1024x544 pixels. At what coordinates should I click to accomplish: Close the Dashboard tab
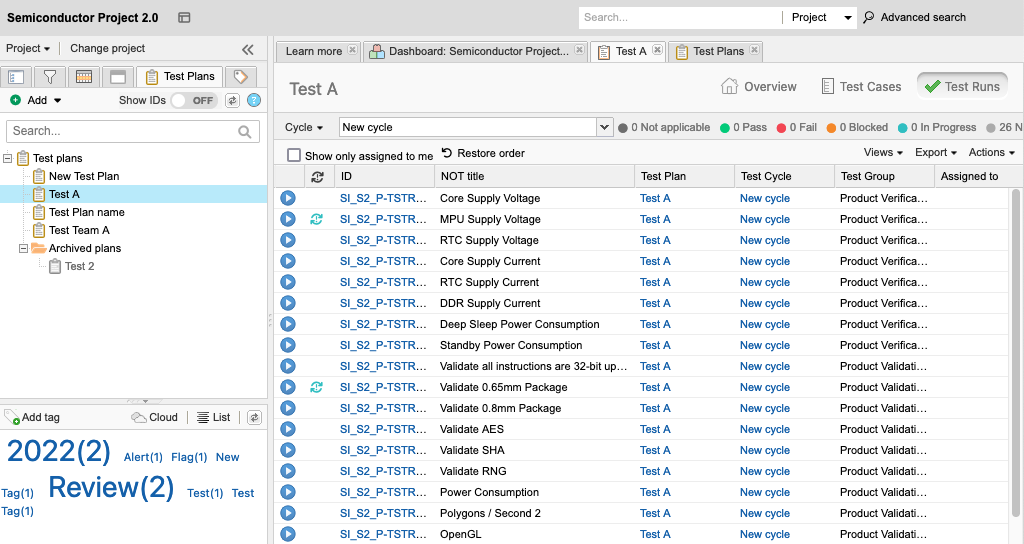pyautogui.click(x=579, y=50)
